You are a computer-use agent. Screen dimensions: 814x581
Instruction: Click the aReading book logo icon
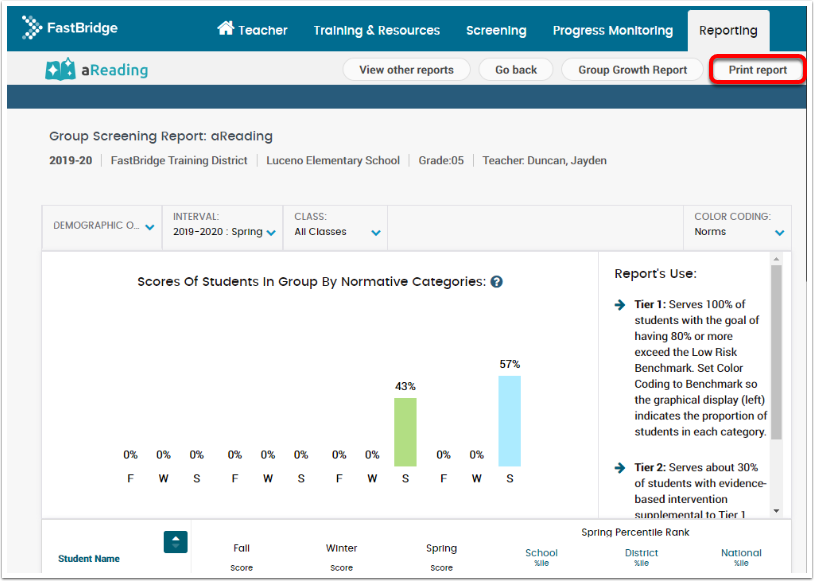[x=60, y=70]
